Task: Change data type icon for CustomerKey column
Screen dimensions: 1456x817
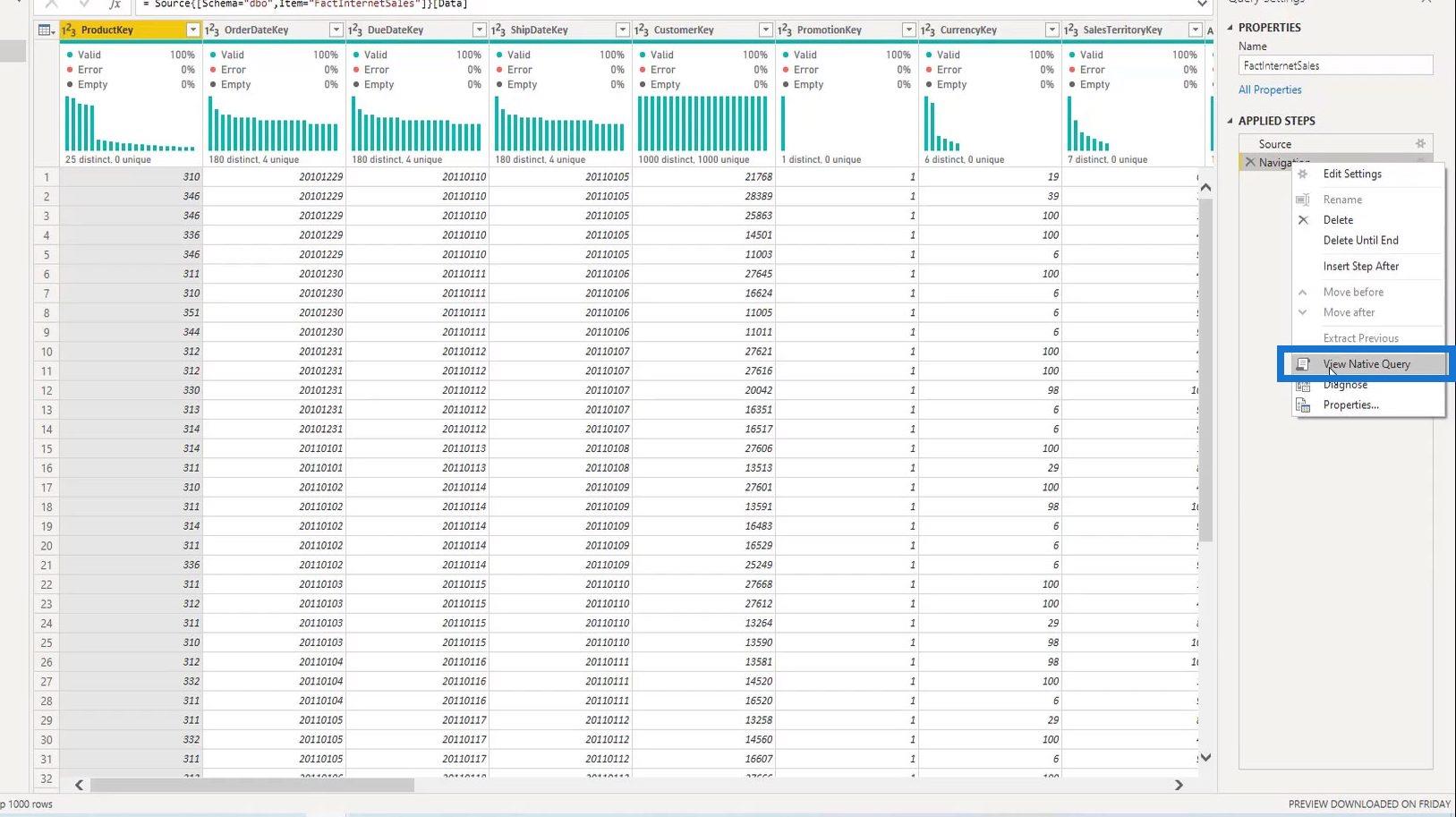Action: 642,30
